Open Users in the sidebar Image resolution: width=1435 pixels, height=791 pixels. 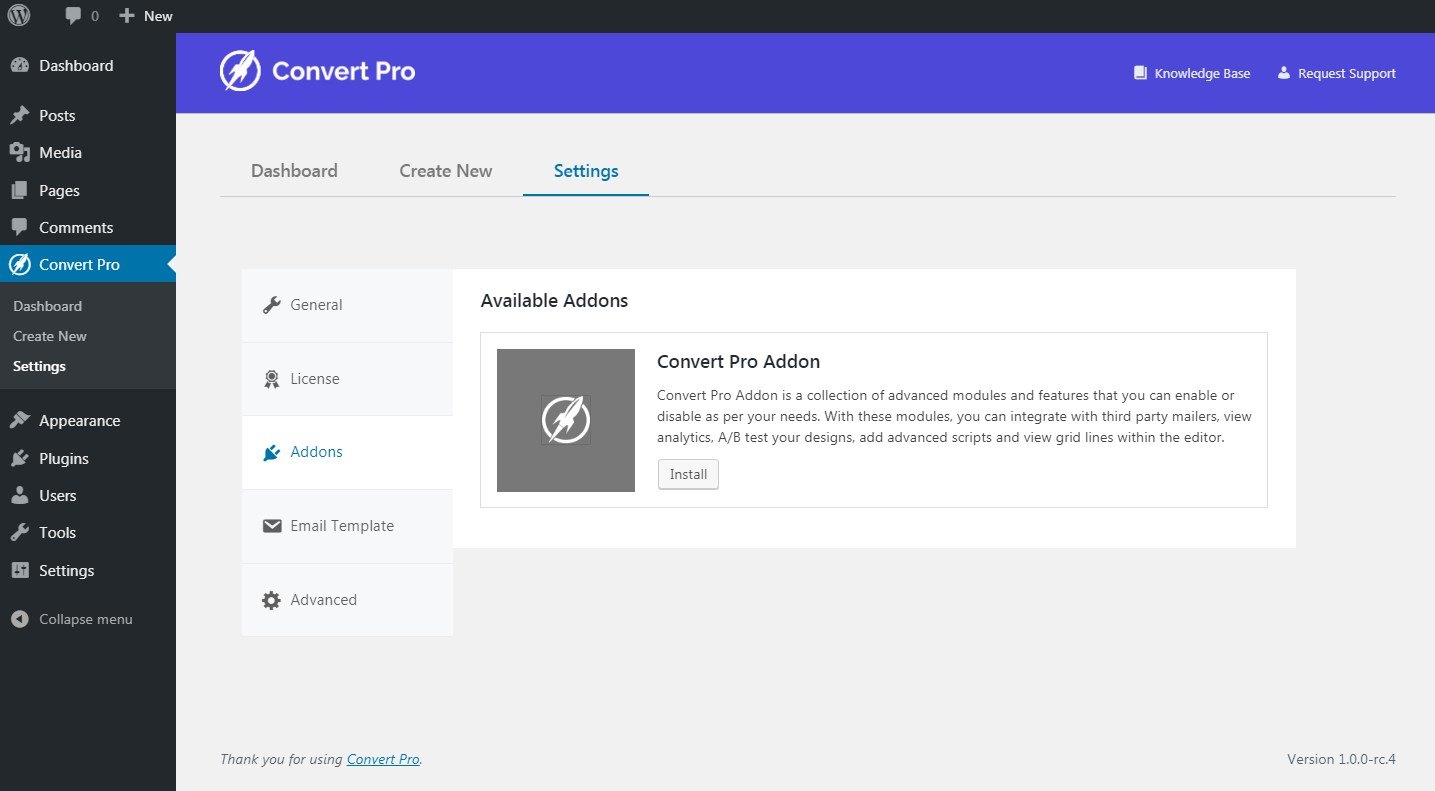click(88, 496)
